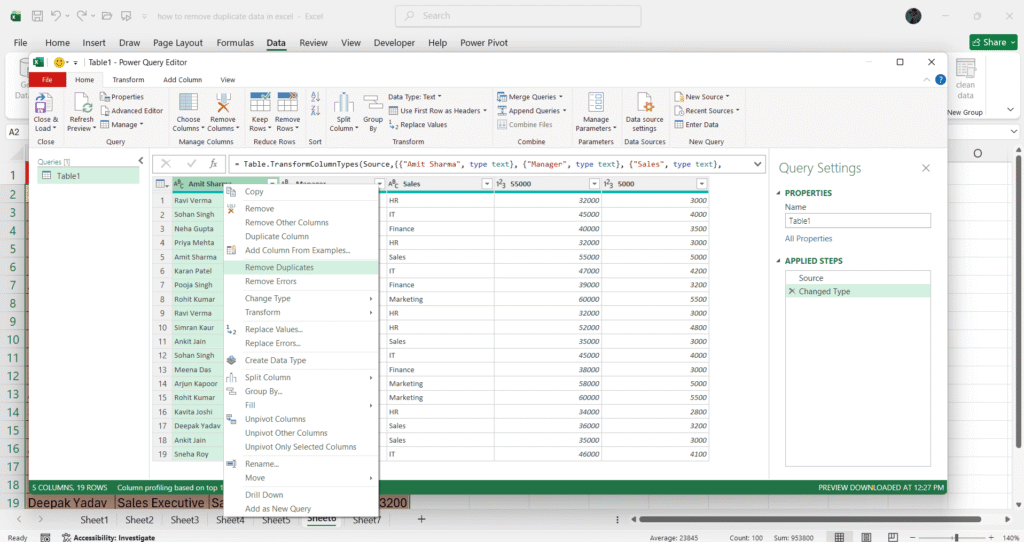Click the Remove Rows icon
1024x542 pixels.
287,103
